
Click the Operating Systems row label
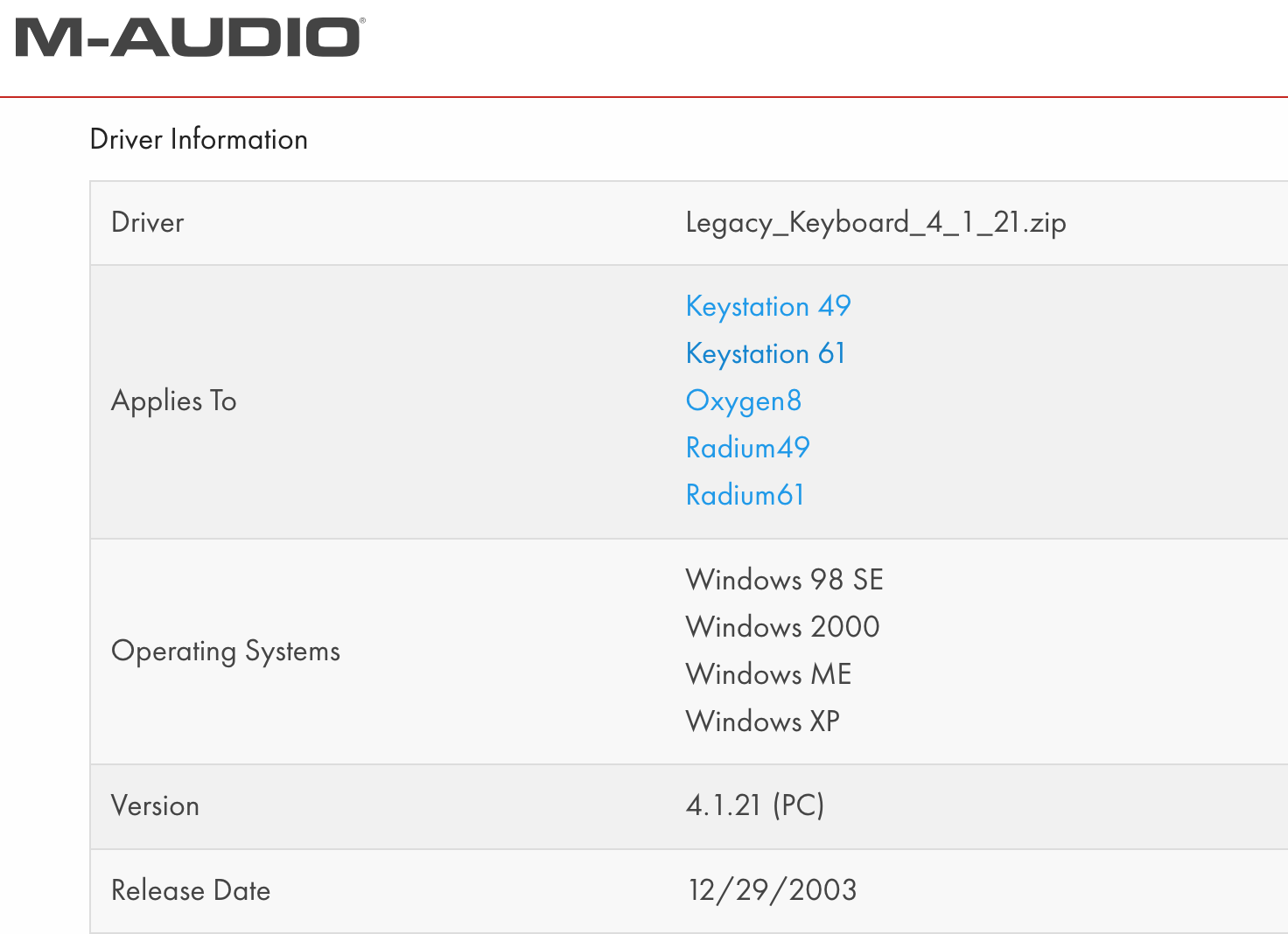pos(226,652)
